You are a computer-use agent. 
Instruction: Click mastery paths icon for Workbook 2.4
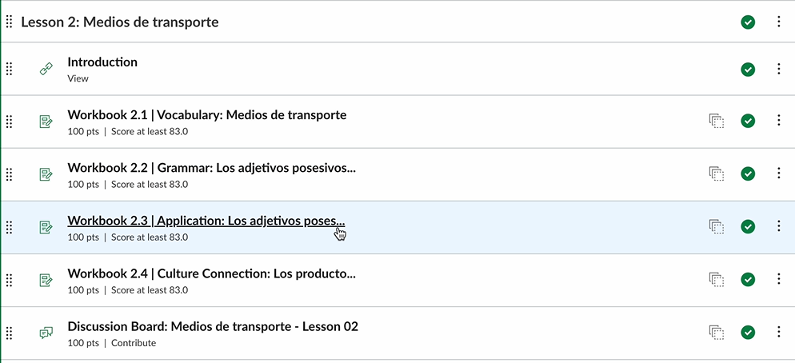tap(716, 279)
